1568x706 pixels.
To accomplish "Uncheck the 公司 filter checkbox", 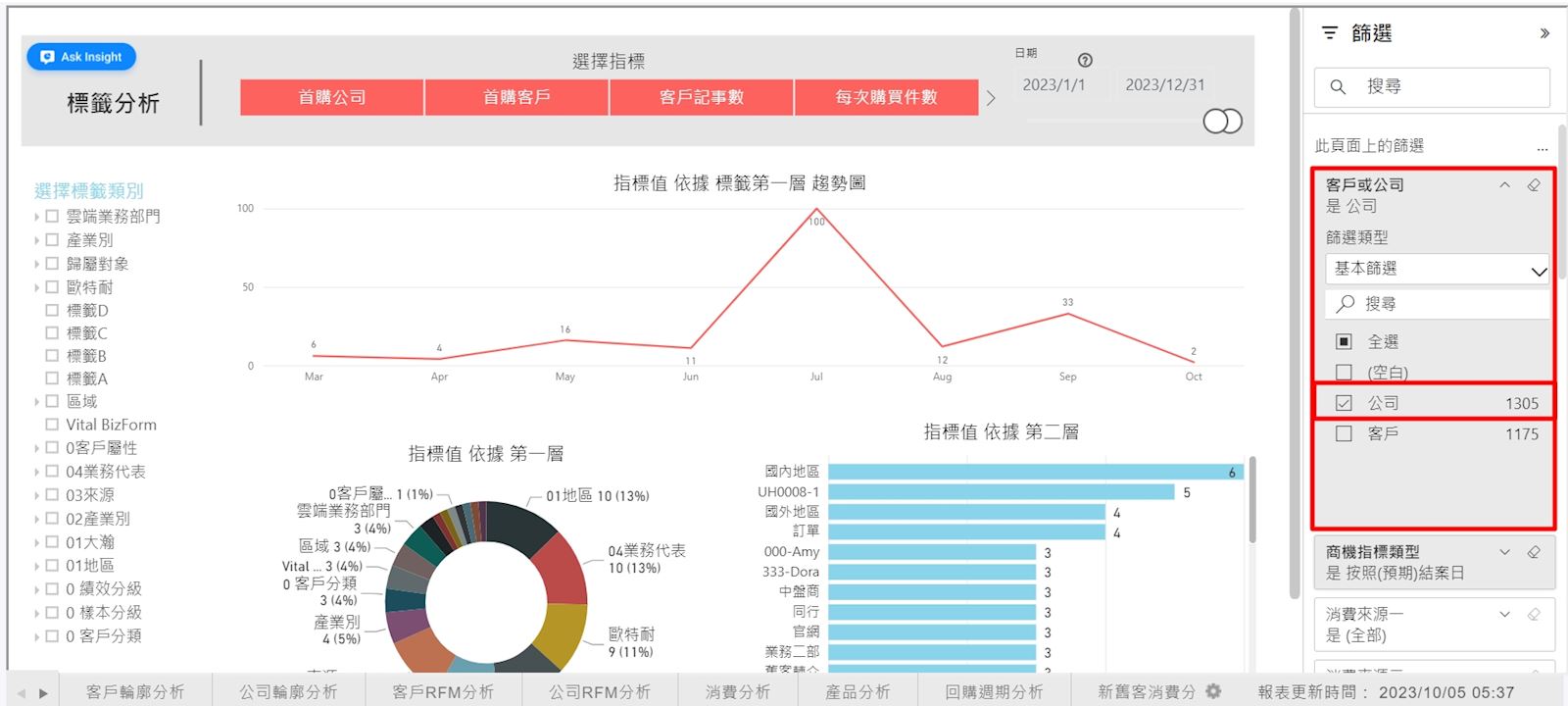I will click(x=1344, y=403).
